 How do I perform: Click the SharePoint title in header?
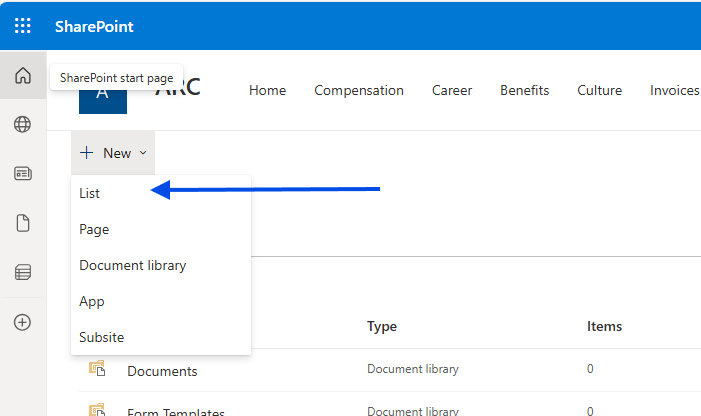[94, 27]
